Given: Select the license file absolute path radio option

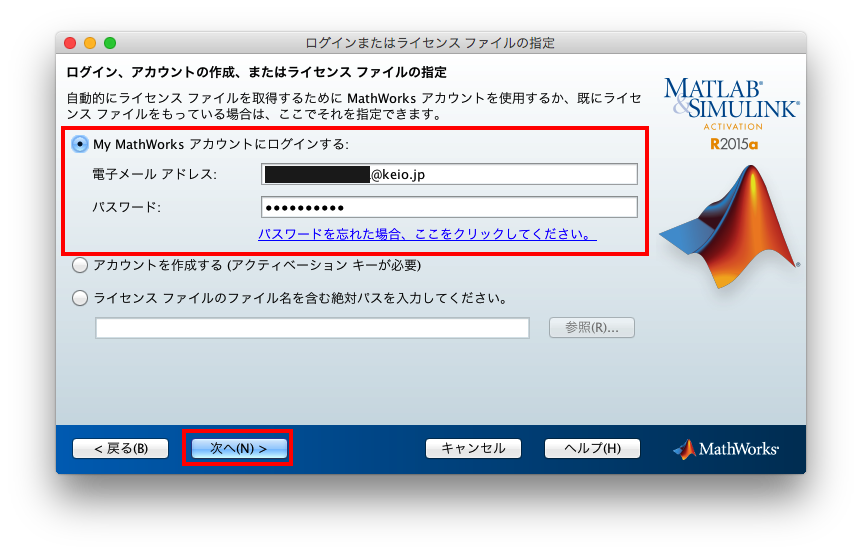Looking at the screenshot, I should click(x=80, y=298).
